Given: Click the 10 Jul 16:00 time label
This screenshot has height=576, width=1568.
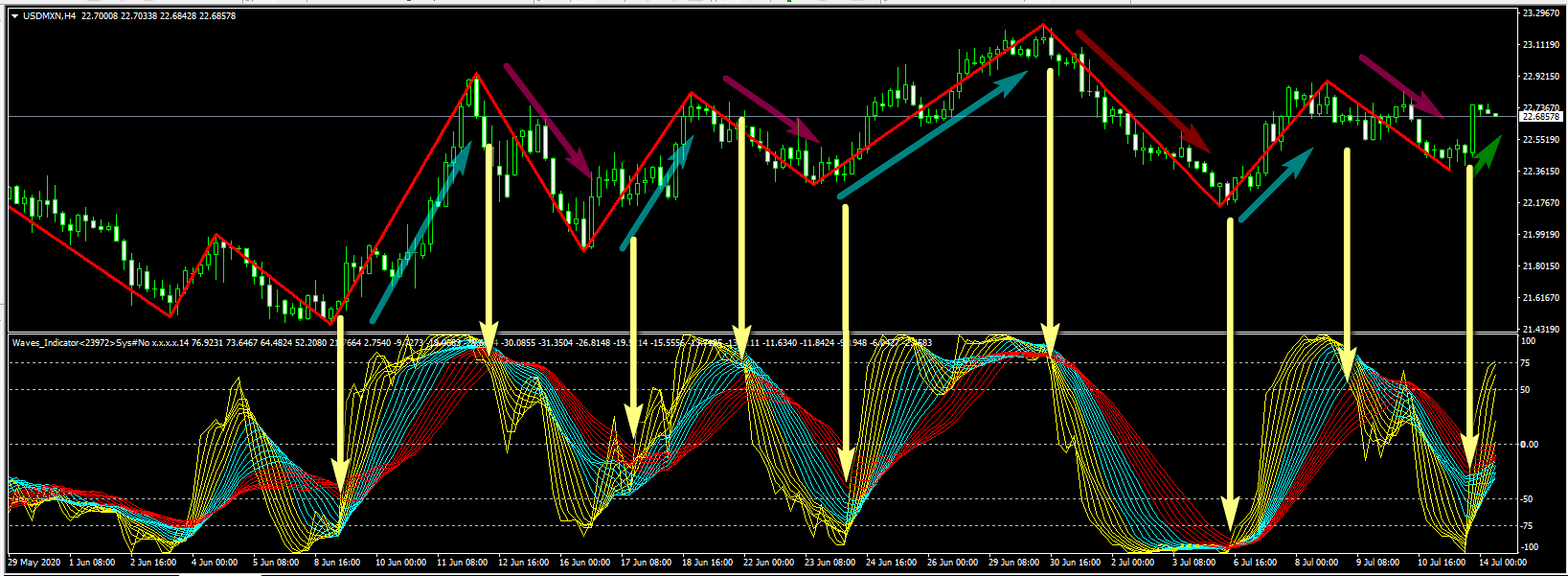Looking at the screenshot, I should click(x=1442, y=563).
